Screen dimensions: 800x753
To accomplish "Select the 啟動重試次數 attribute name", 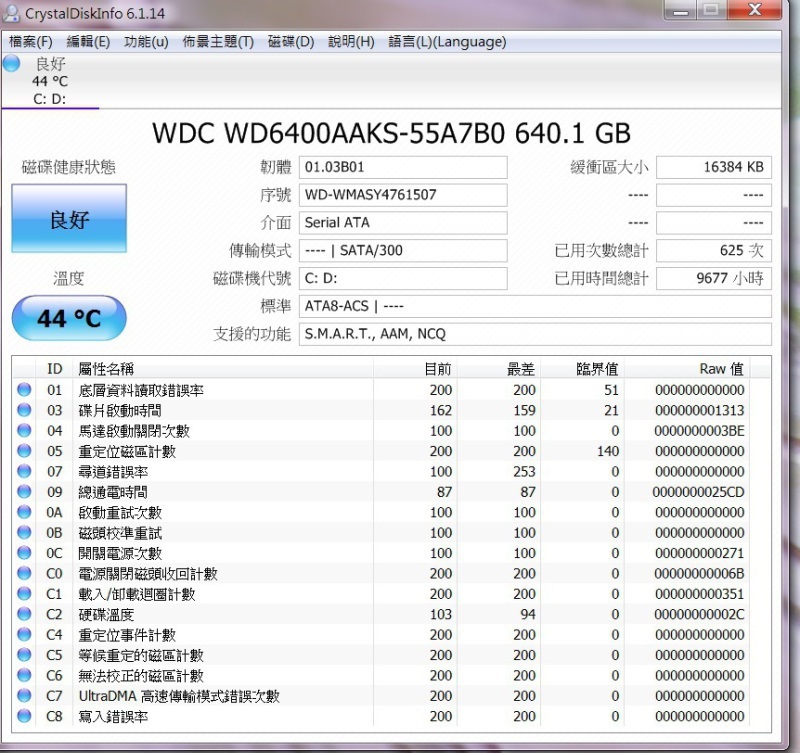I will click(120, 513).
